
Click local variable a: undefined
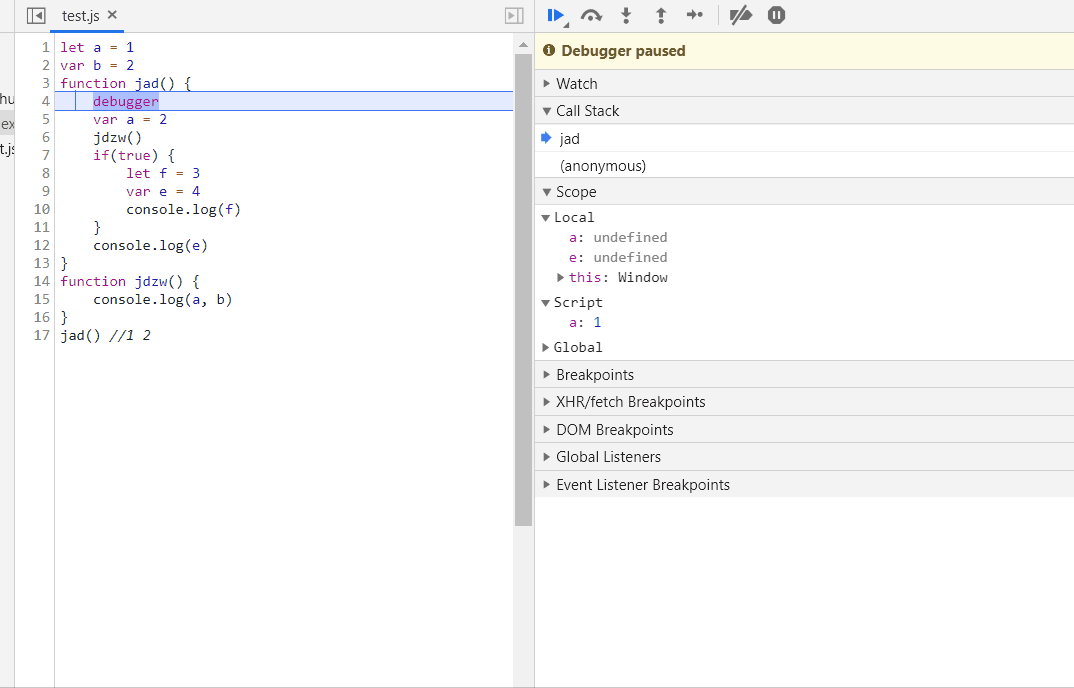coord(618,238)
